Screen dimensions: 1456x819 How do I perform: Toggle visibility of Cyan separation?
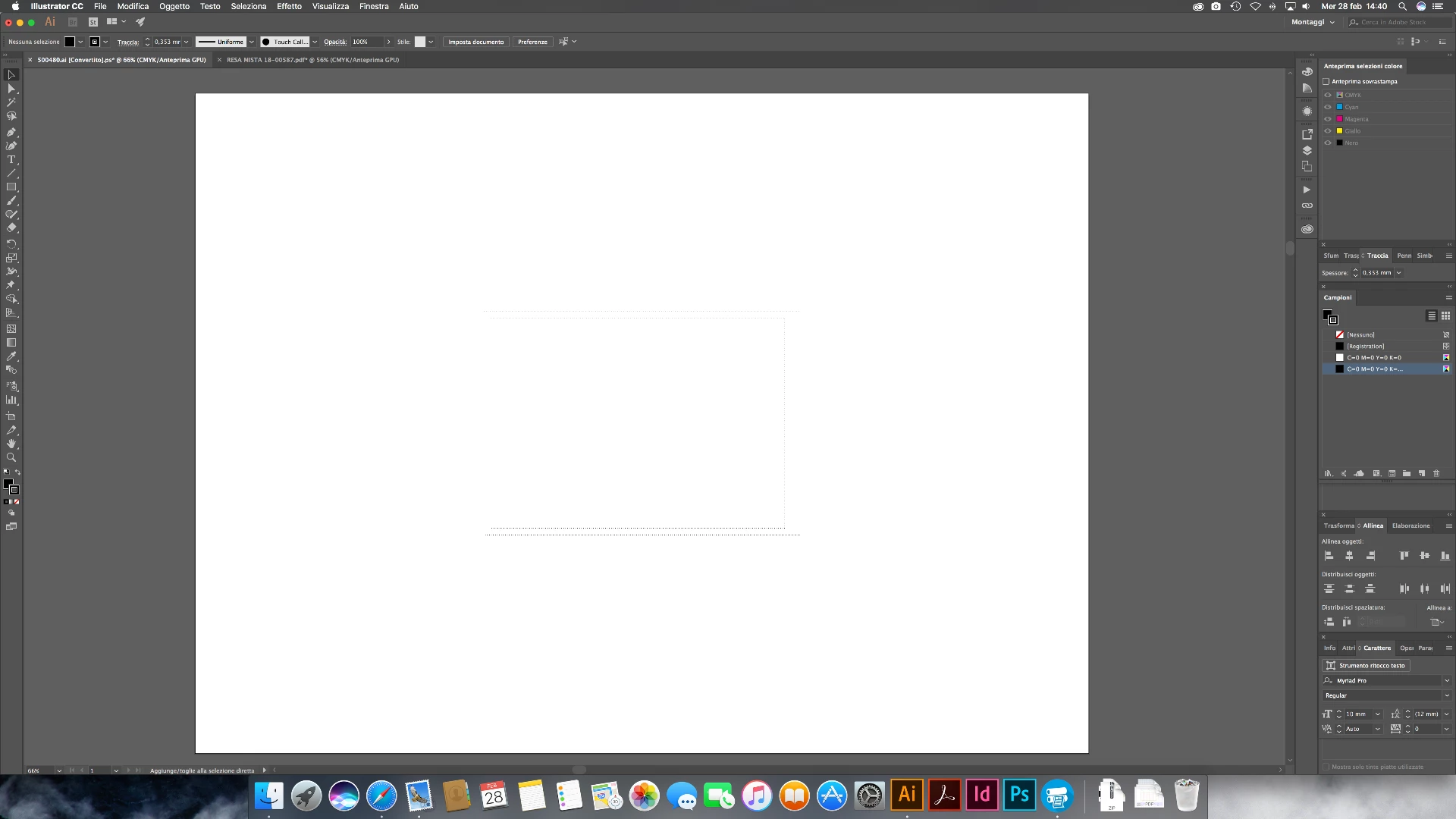(x=1328, y=107)
